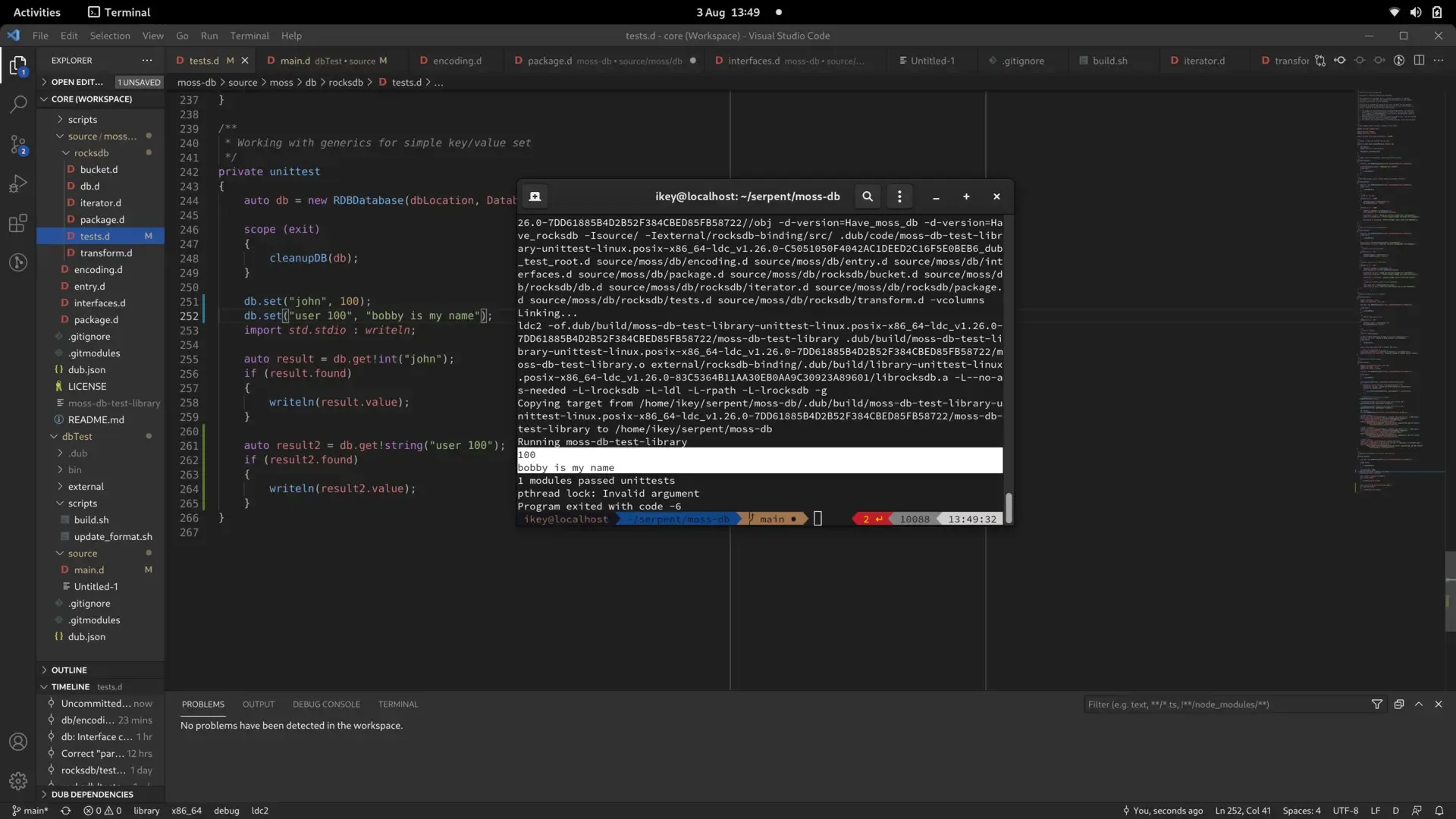Image resolution: width=1456 pixels, height=819 pixels.
Task: Open Source Control view icon
Action: pyautogui.click(x=18, y=144)
